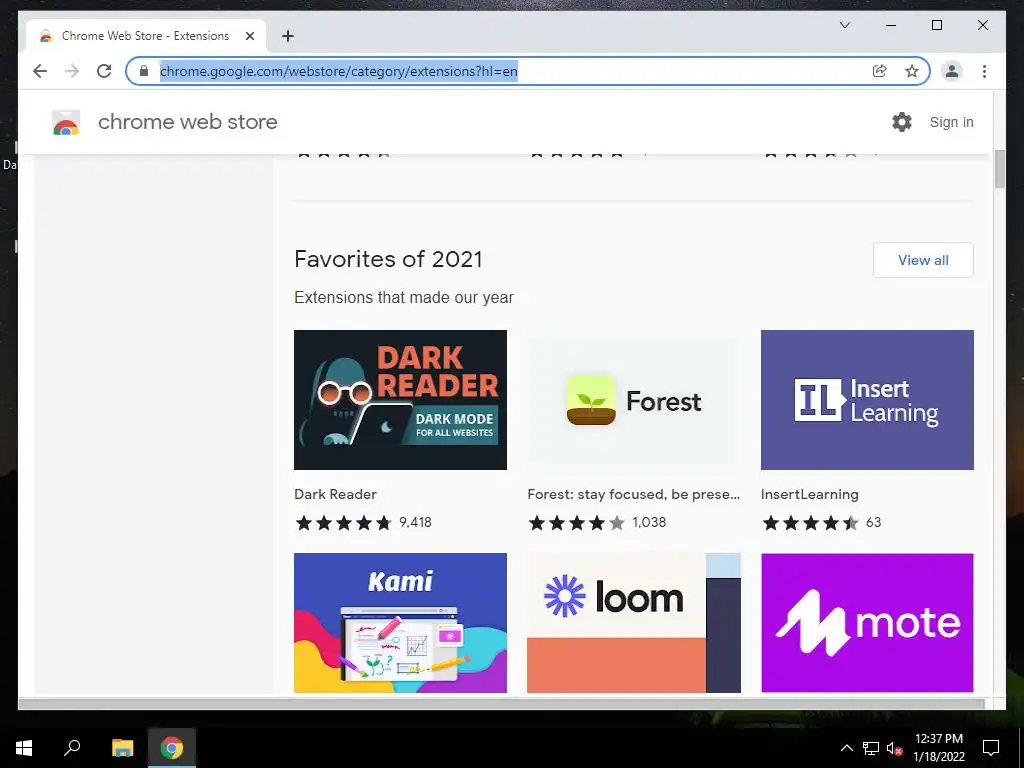Minimize the Chrome window
Viewport: 1024px width, 768px height.
pos(891,25)
